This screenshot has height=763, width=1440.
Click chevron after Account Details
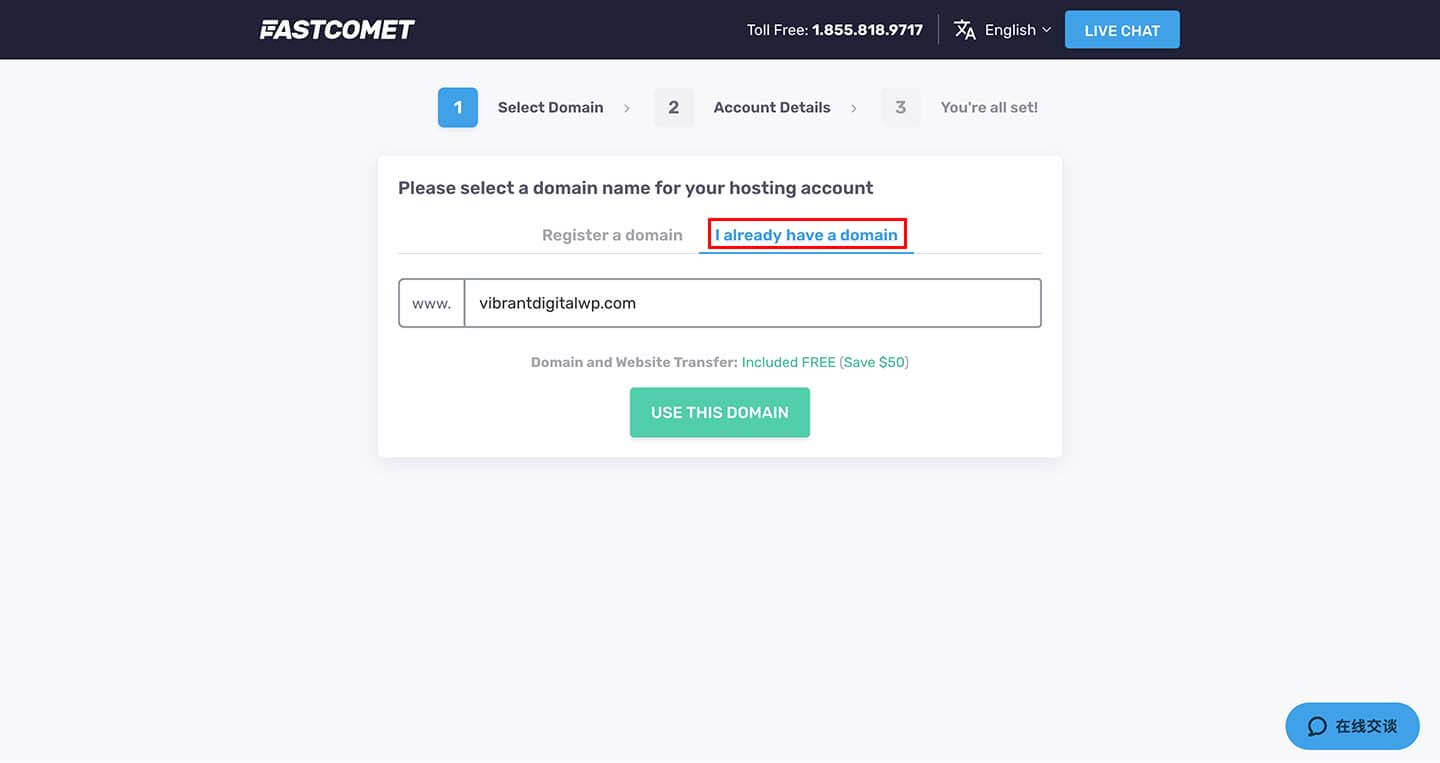pyautogui.click(x=854, y=108)
